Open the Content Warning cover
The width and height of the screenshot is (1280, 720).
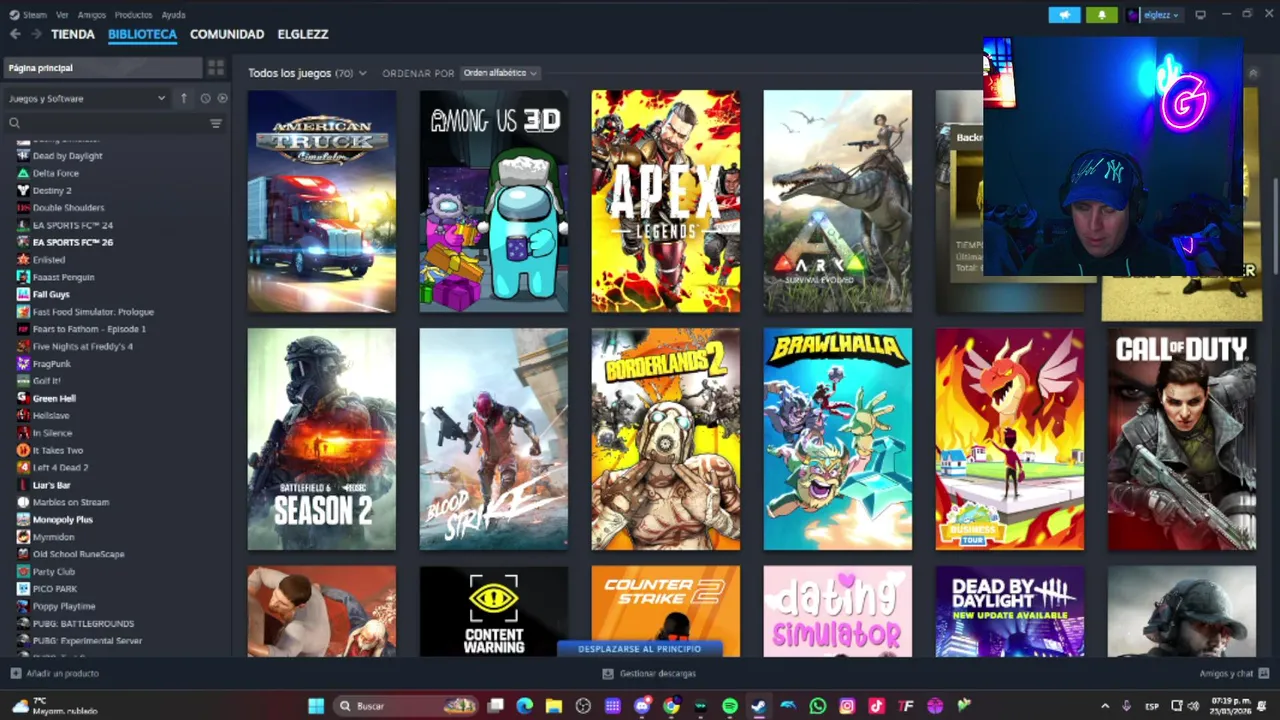(x=494, y=612)
